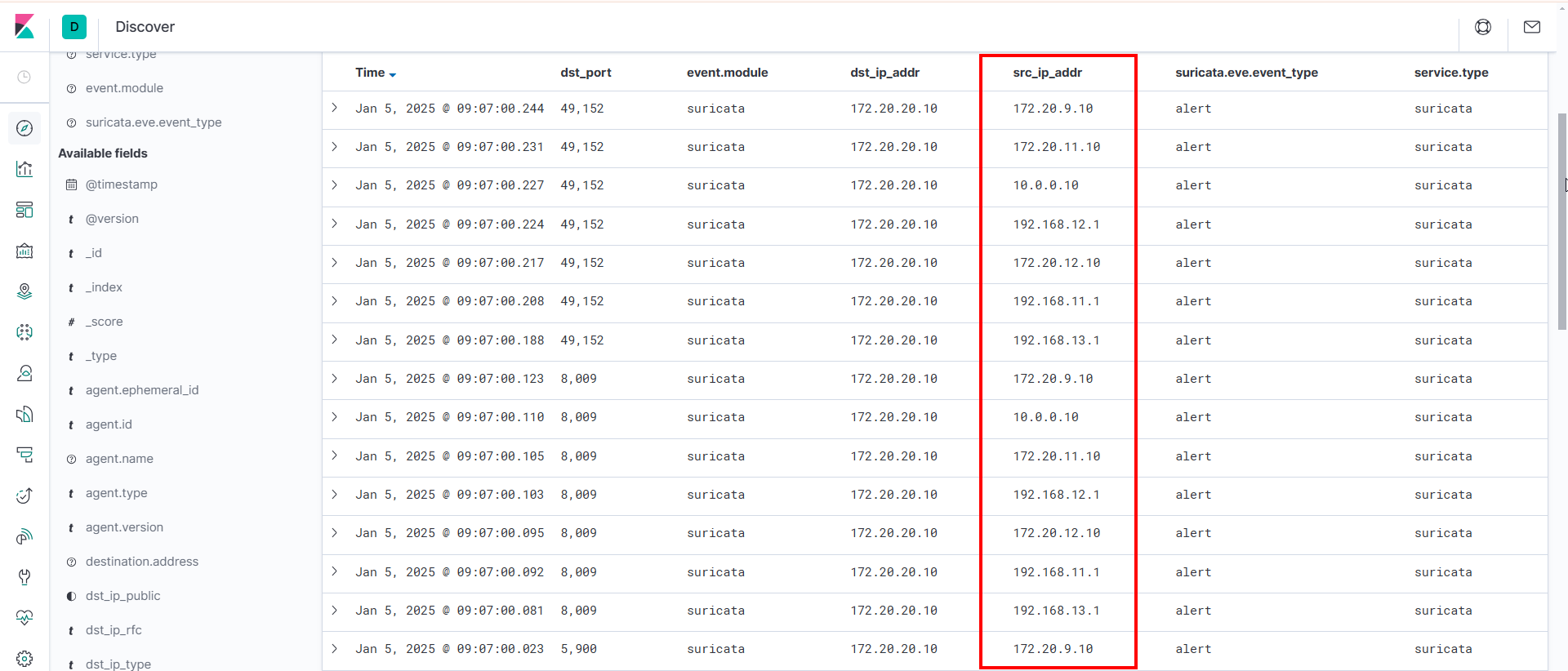Open Dev Tools wrench icon
The height and width of the screenshot is (671, 1568).
click(x=24, y=577)
